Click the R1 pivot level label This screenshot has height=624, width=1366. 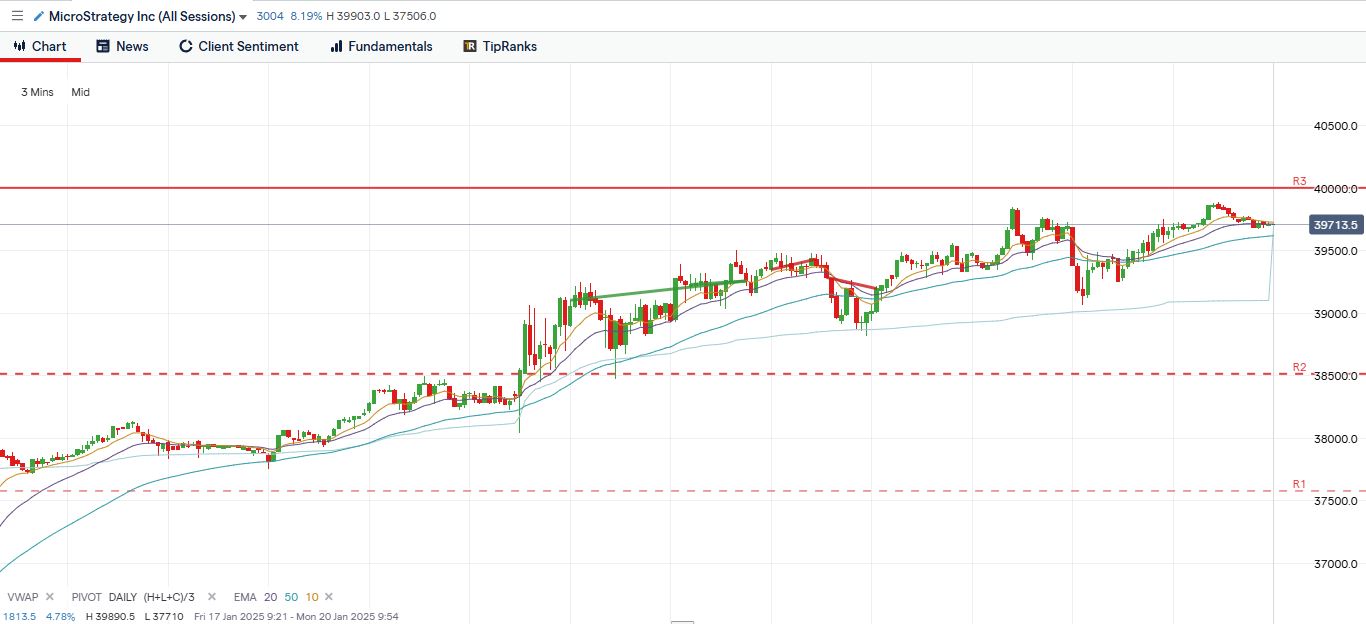1299,484
